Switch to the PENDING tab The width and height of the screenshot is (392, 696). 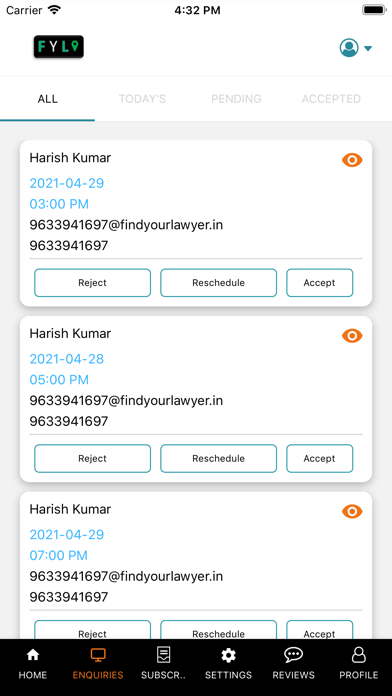[x=236, y=99]
